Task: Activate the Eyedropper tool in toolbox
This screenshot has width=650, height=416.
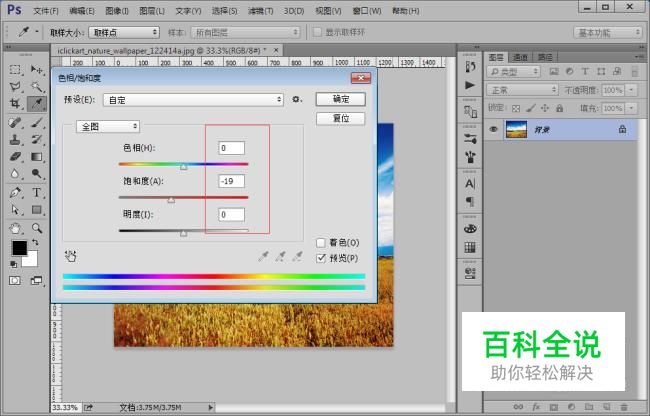Action: click(37, 104)
